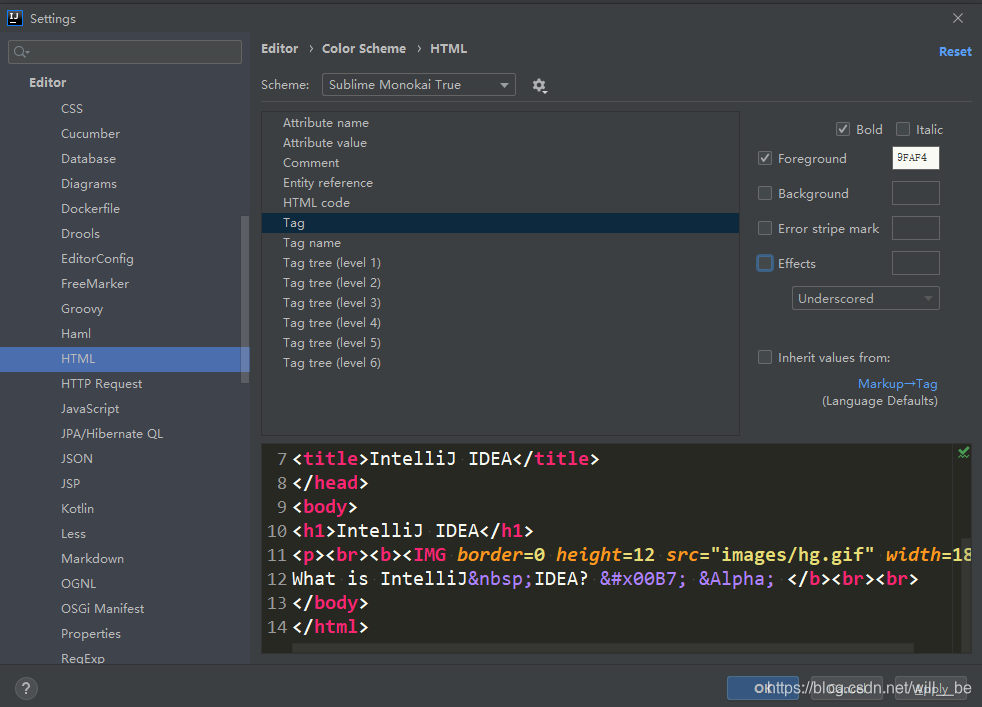
Task: Tick Inherit values from checkbox
Action: tap(765, 357)
